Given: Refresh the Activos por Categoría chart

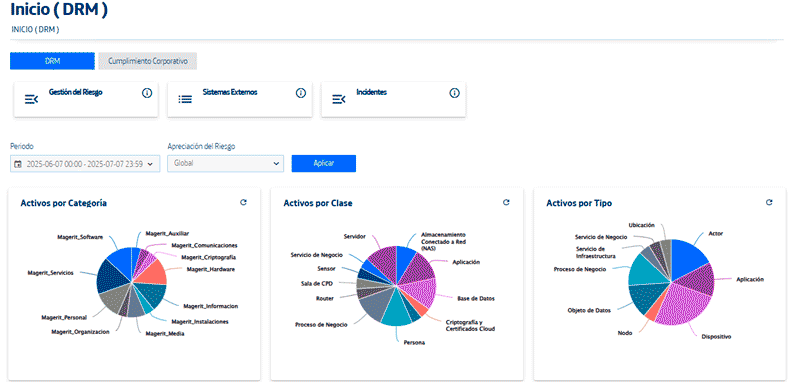Looking at the screenshot, I should tap(243, 202).
